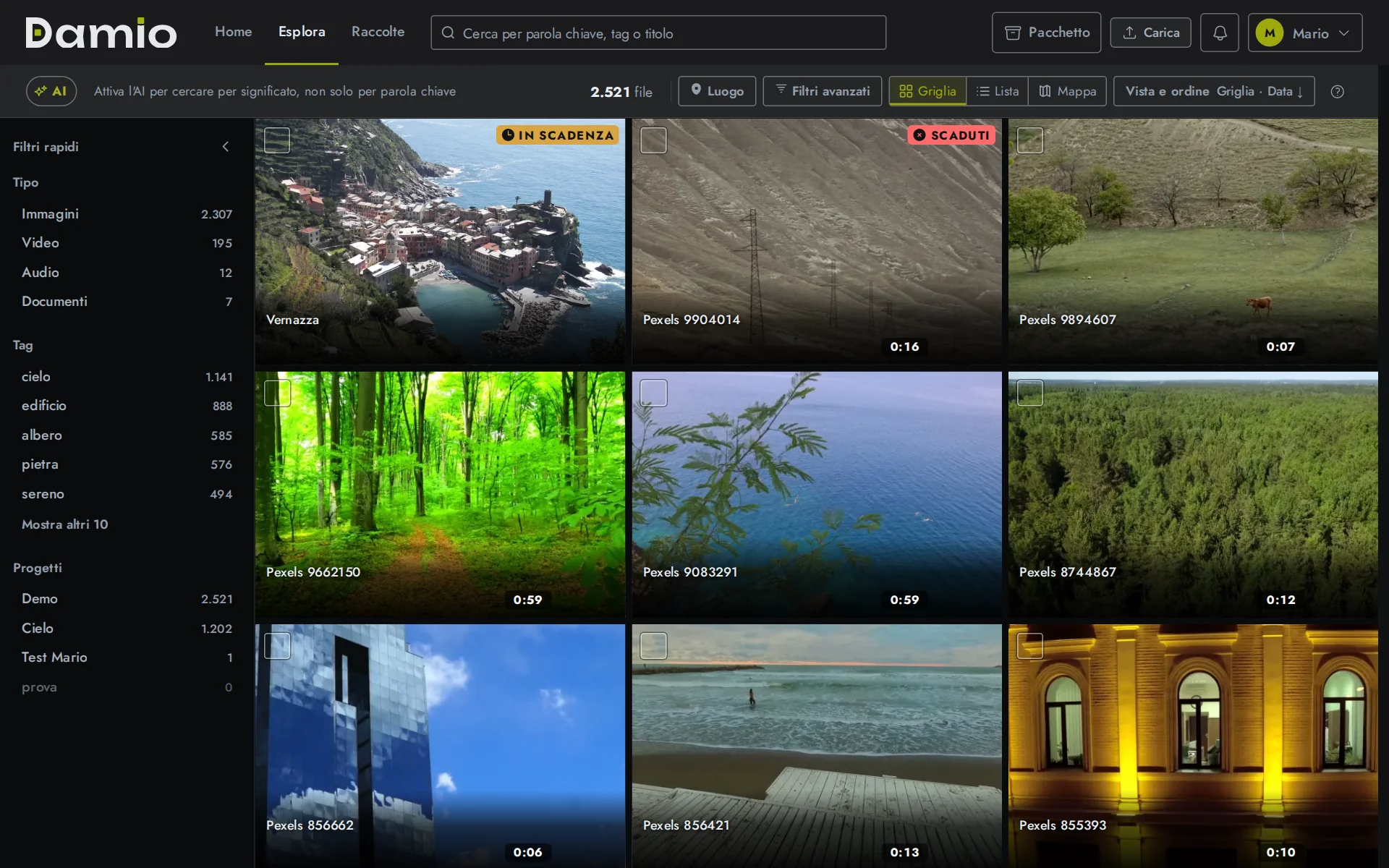
Task: Filter by Immagini type
Action: point(127,214)
